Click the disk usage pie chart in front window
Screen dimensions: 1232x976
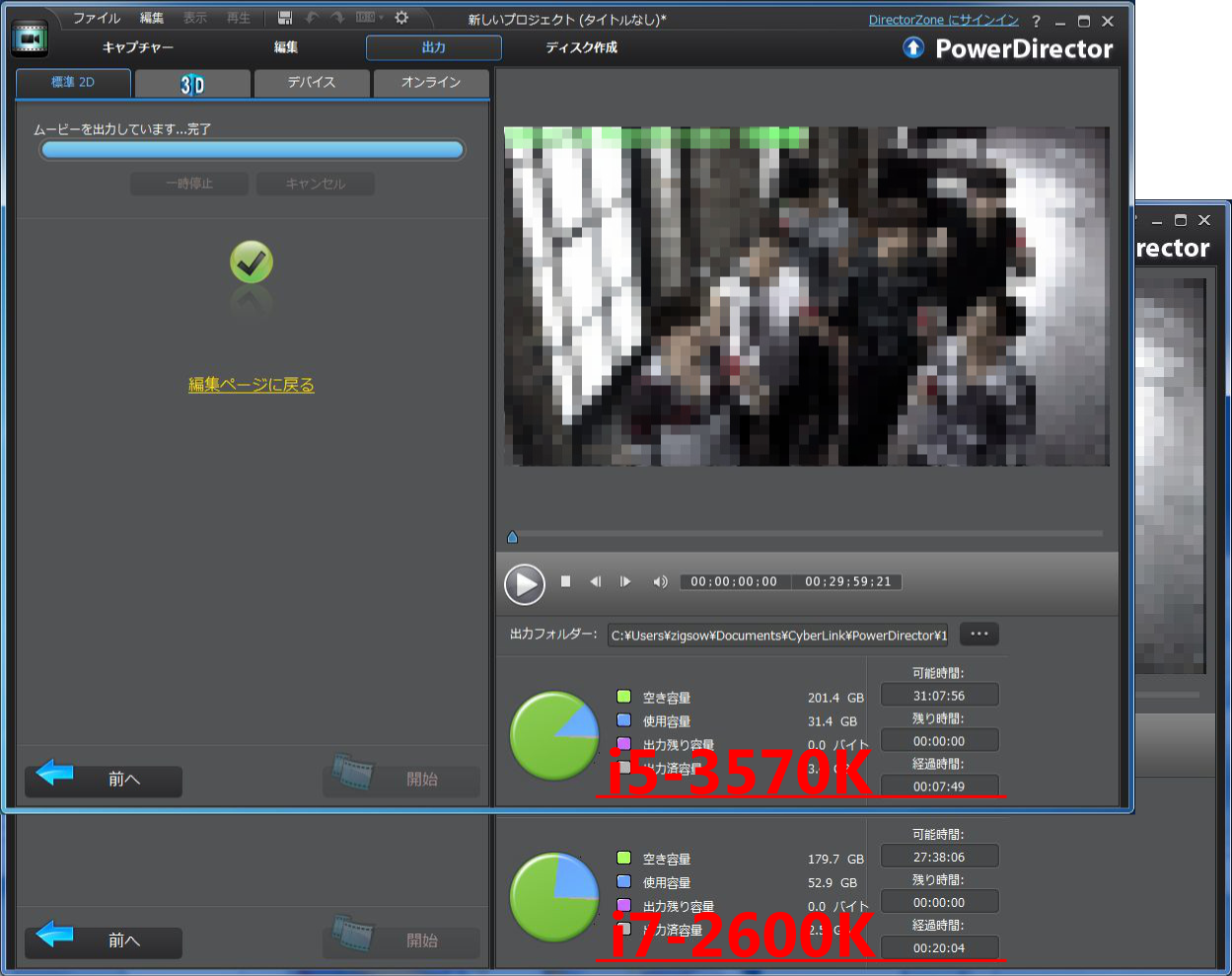point(554,736)
